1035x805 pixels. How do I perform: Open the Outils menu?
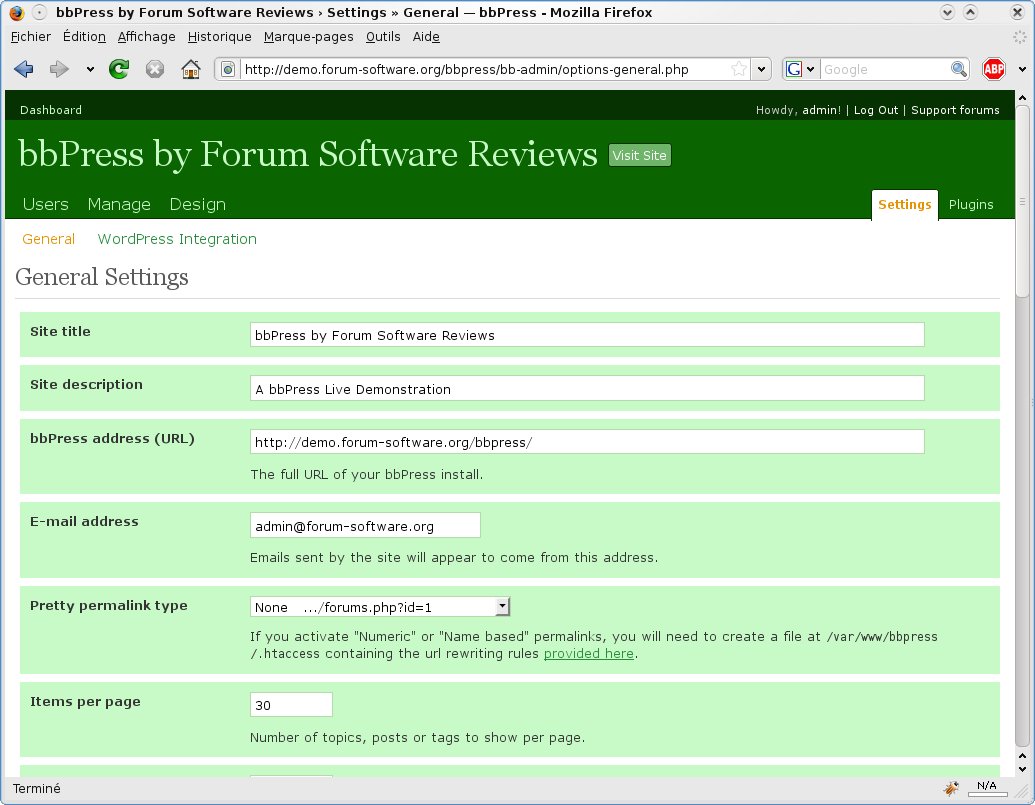pyautogui.click(x=383, y=37)
